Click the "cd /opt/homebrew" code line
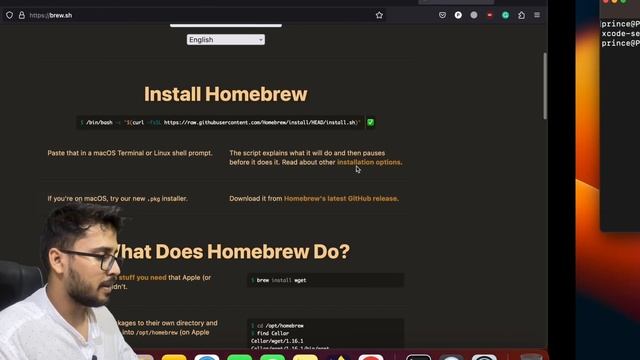Image resolution: width=640 pixels, height=360 pixels. tap(278, 326)
